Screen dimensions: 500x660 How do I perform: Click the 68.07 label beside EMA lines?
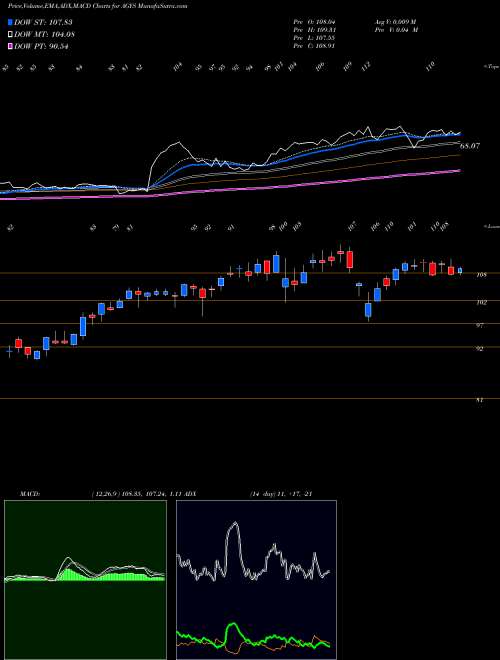[470, 146]
